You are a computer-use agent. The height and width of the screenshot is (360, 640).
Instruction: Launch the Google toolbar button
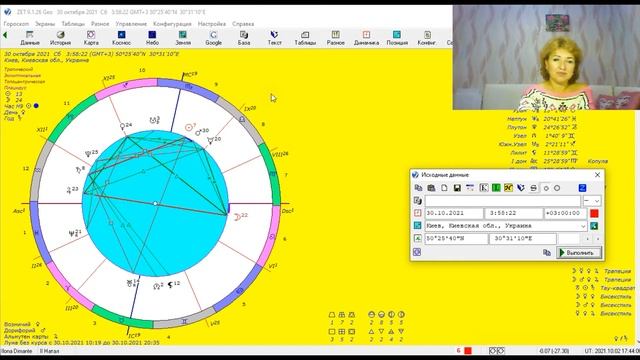[213, 38]
